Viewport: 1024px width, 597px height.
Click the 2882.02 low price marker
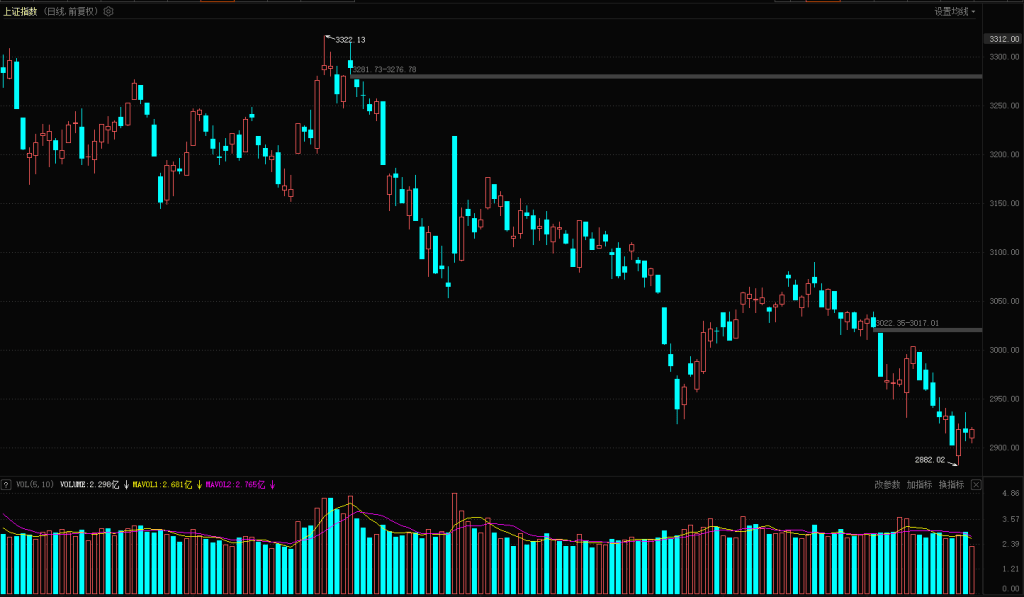tap(929, 460)
